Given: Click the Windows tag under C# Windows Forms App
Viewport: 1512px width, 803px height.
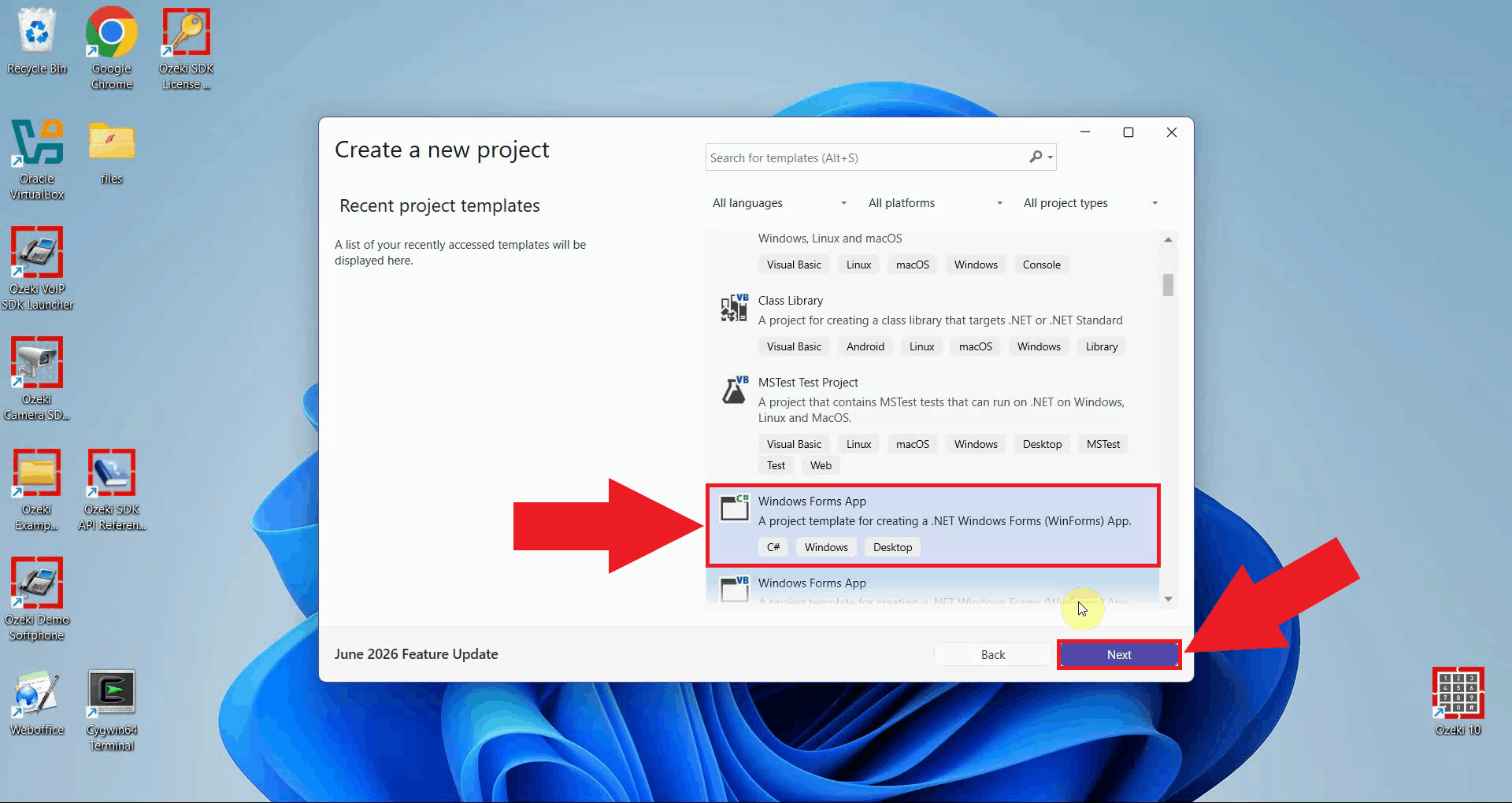Looking at the screenshot, I should pos(826,547).
